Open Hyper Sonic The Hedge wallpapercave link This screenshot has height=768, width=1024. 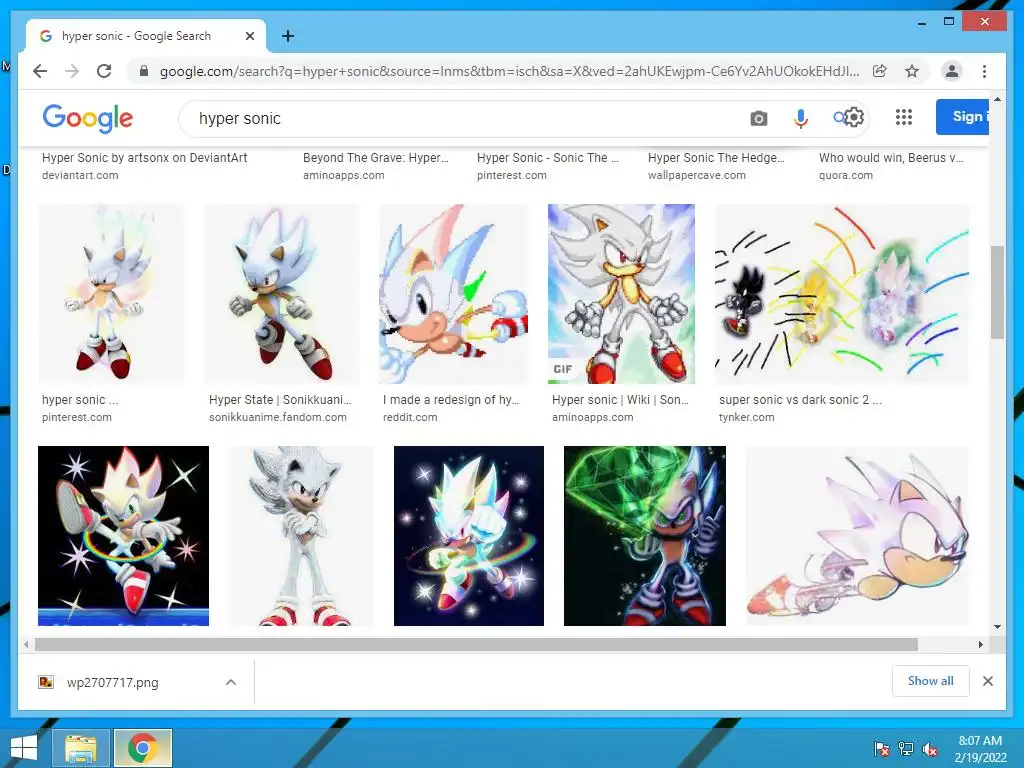[x=716, y=157]
